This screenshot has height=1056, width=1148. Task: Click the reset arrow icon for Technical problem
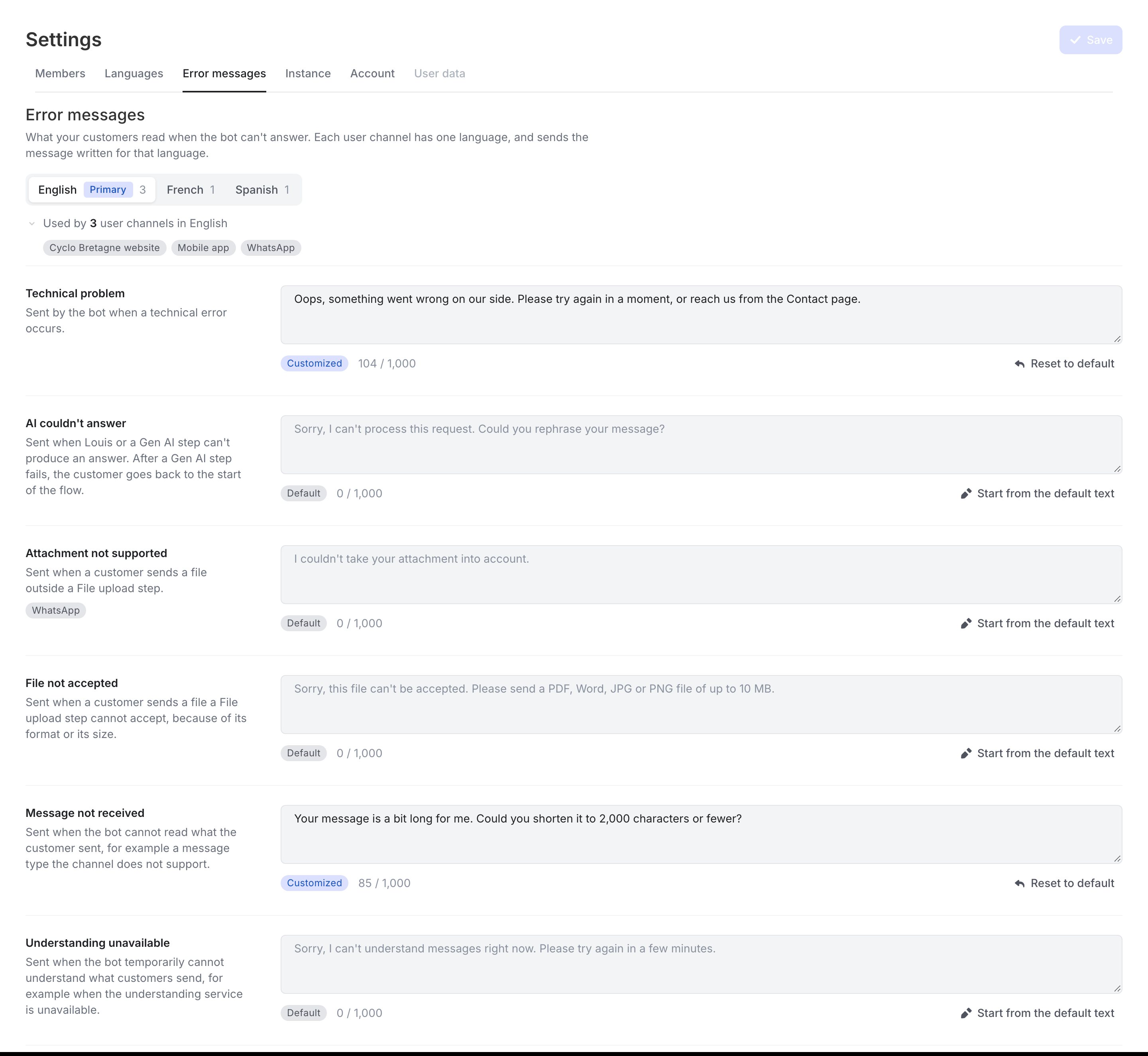coord(1019,364)
